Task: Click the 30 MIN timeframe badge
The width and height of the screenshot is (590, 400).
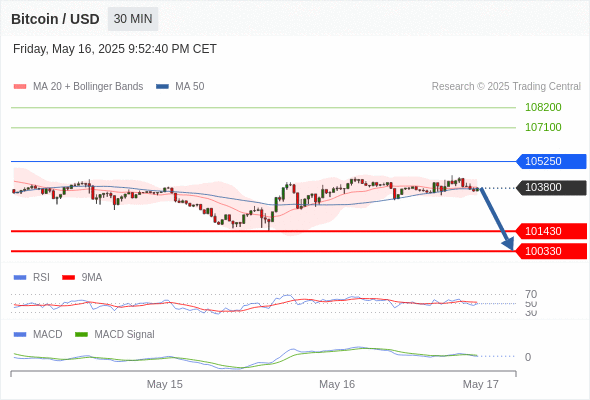Action: (133, 19)
